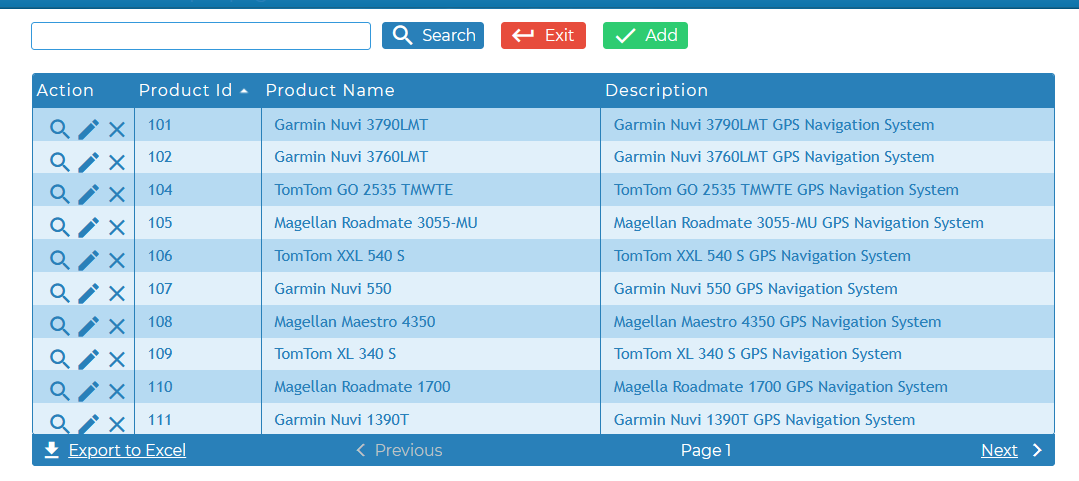This screenshot has width=1079, height=481.
Task: Edit product 111 Garmin Nuvi 1390T
Action: tap(89, 423)
